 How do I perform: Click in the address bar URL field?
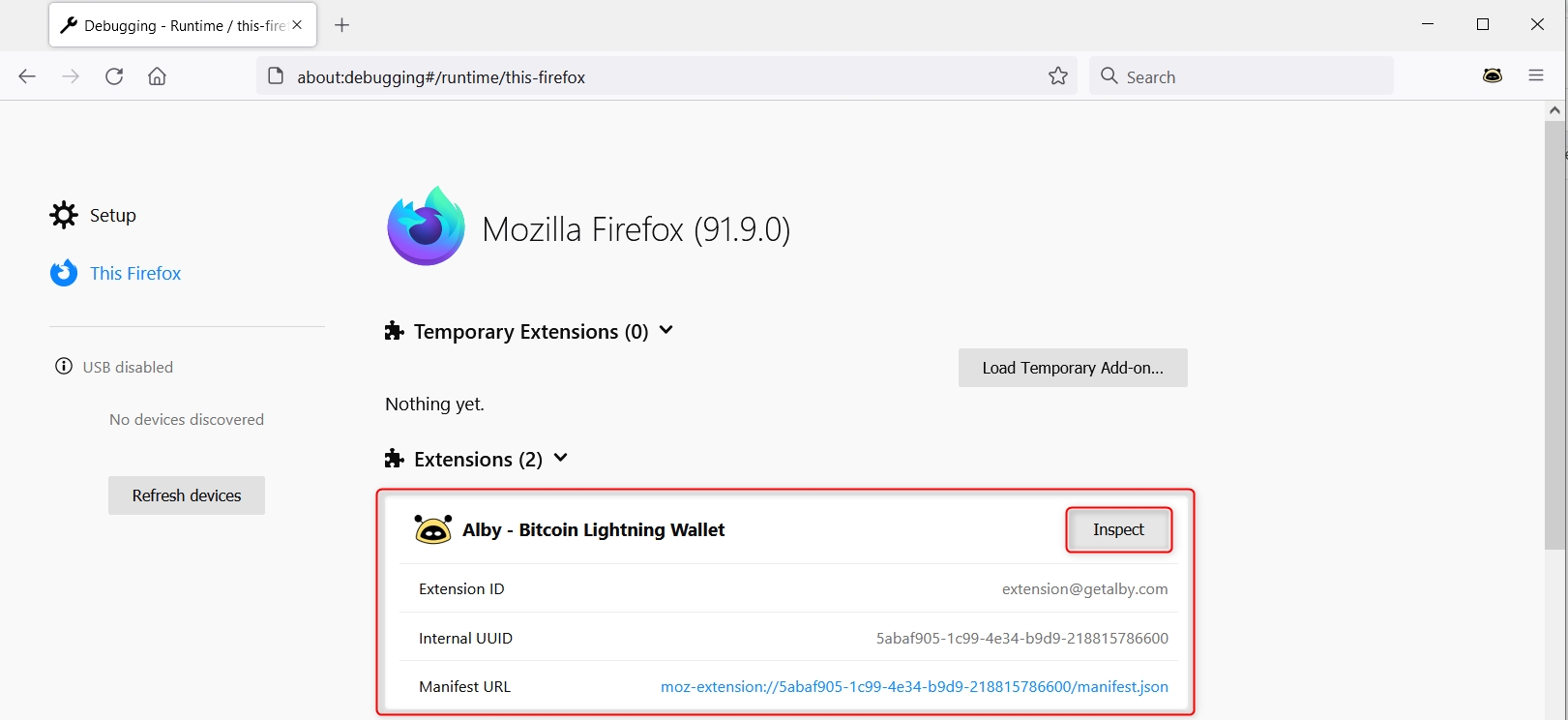pos(658,77)
